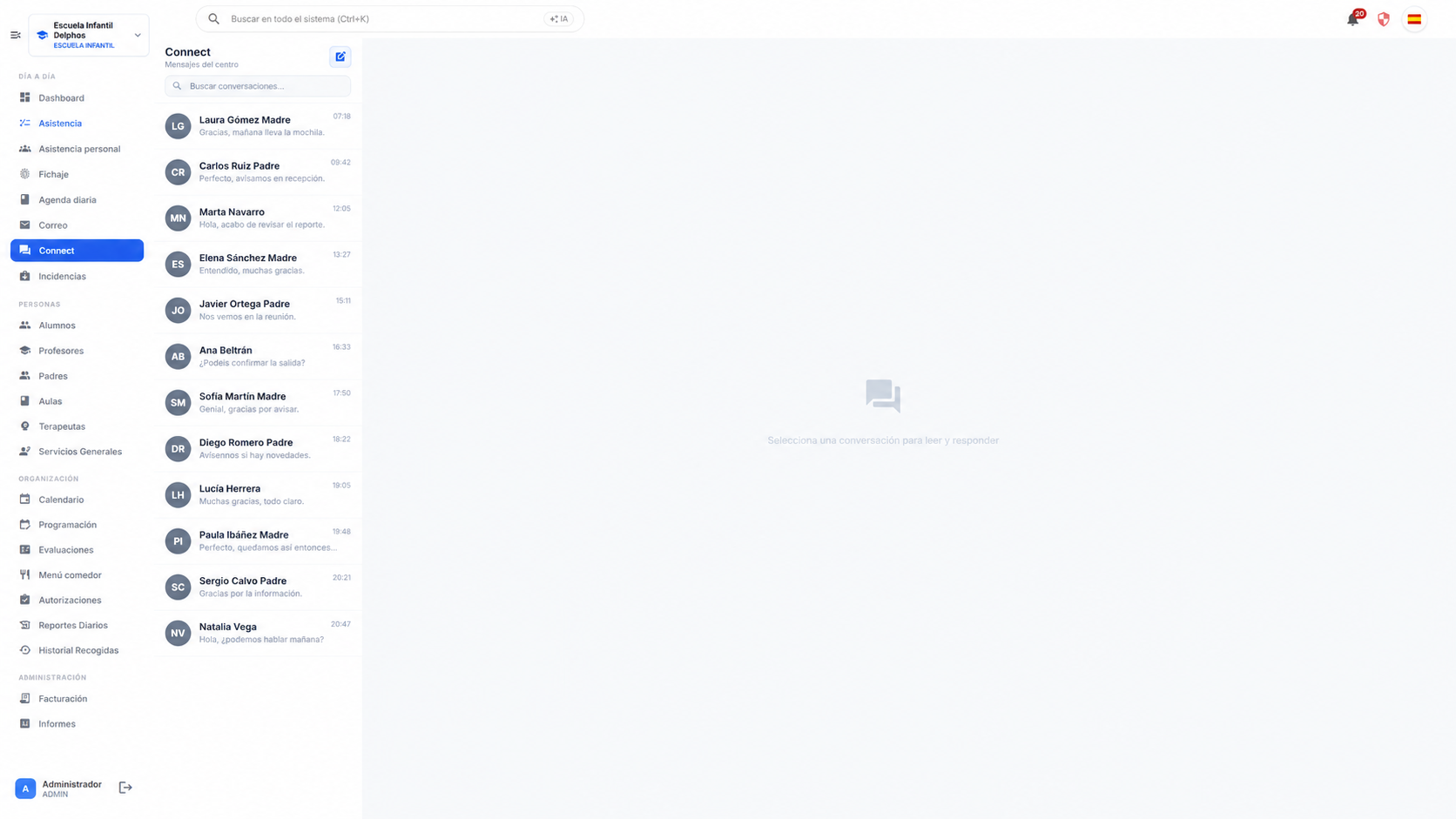Open Ana Beltrán conversation
The width and height of the screenshot is (1456, 819).
pyautogui.click(x=258, y=357)
